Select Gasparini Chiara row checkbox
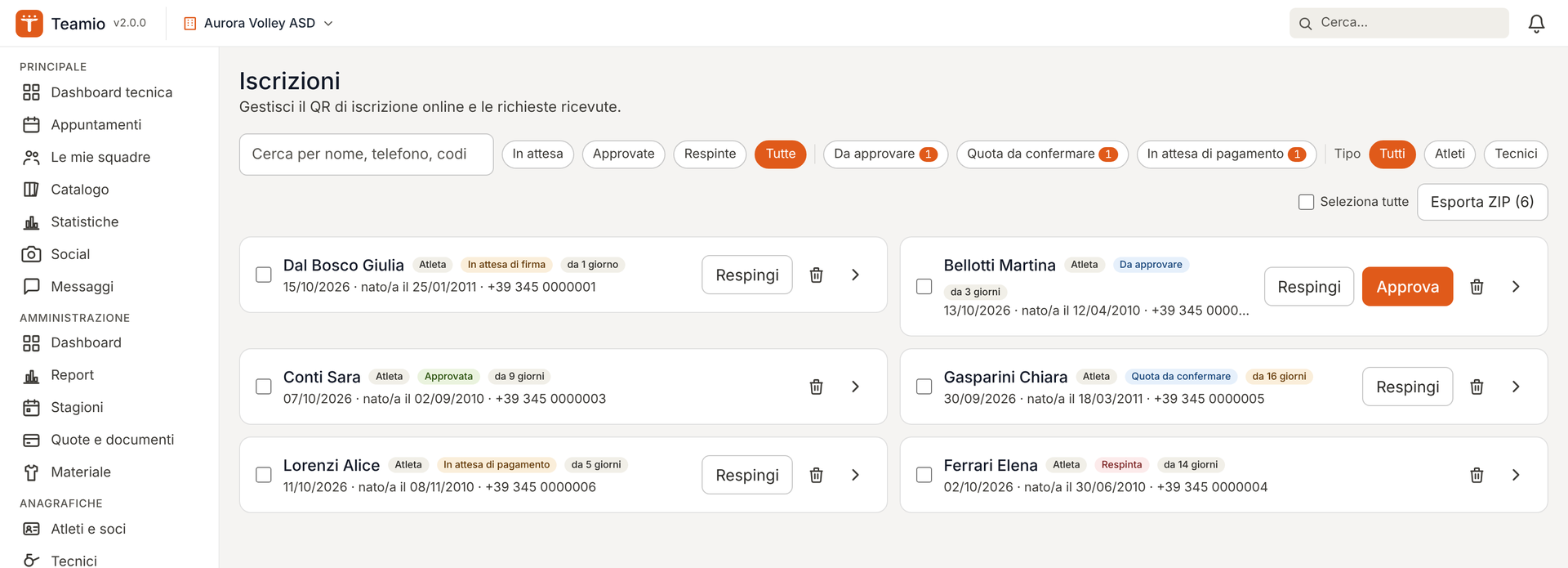 click(924, 387)
